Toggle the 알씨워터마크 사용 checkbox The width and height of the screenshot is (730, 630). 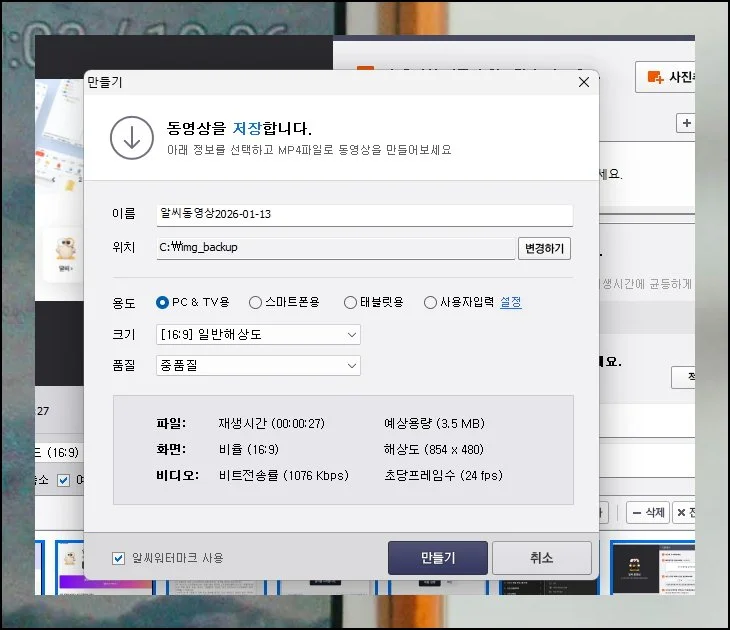[x=119, y=558]
